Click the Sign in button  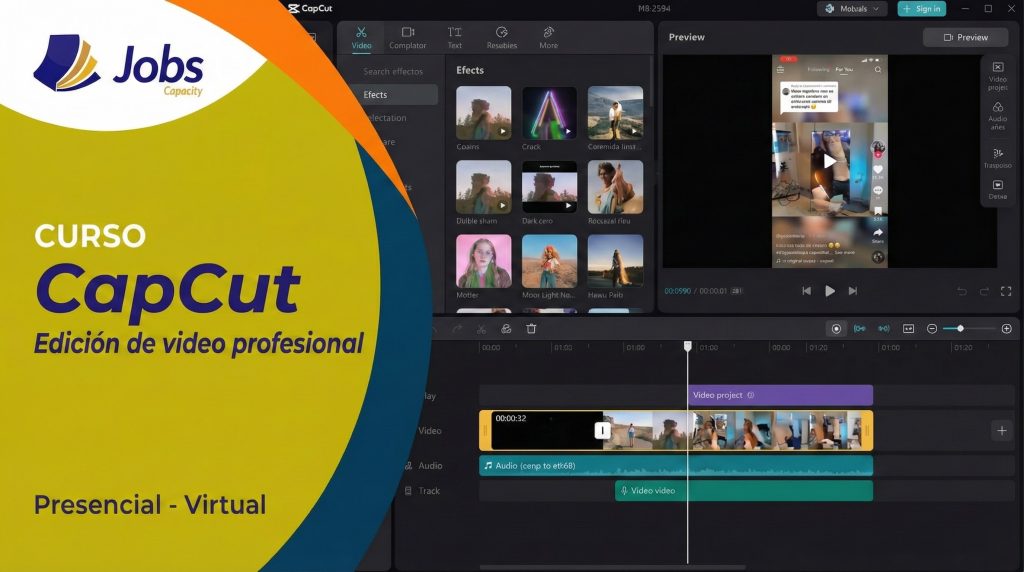tap(921, 9)
